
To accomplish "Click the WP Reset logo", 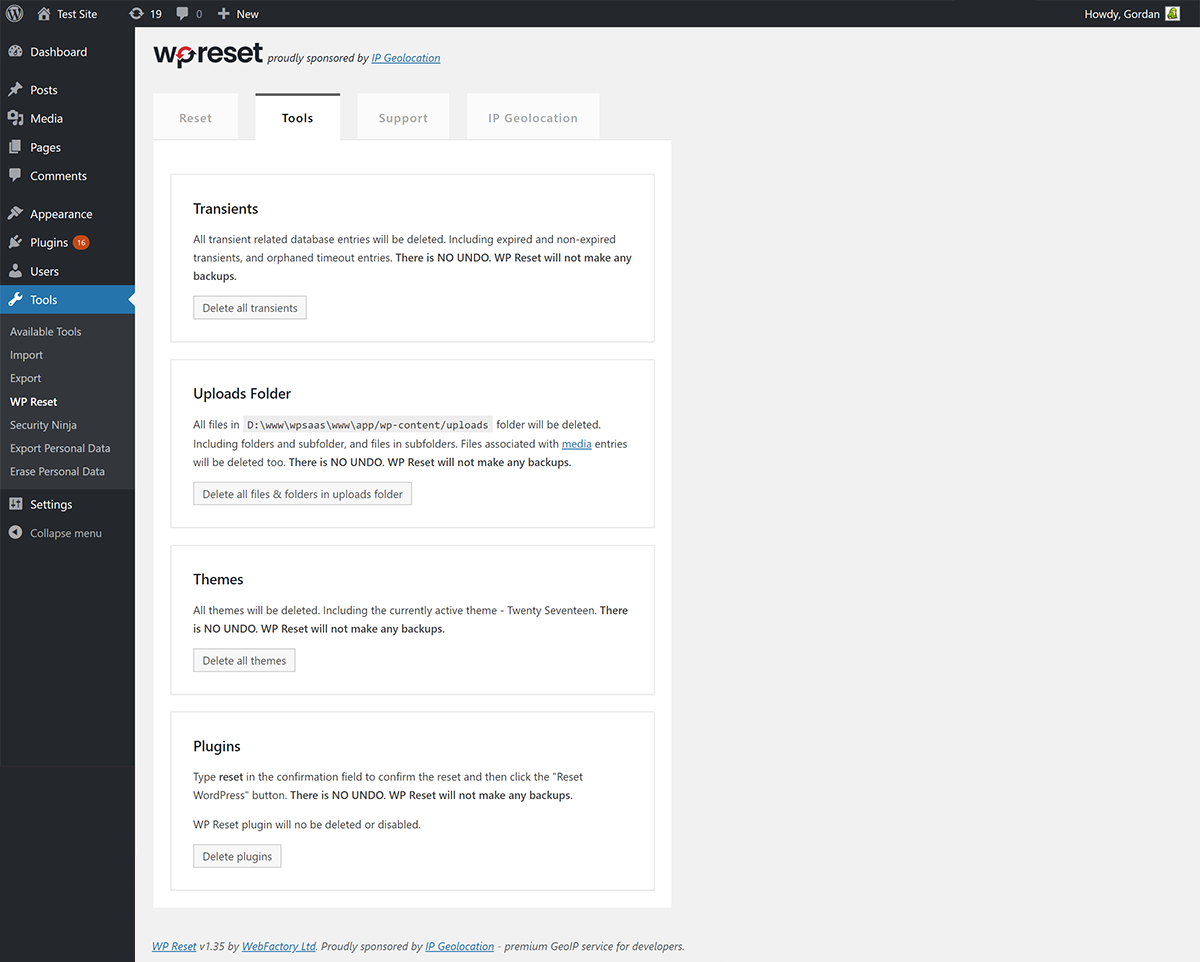I will point(208,54).
